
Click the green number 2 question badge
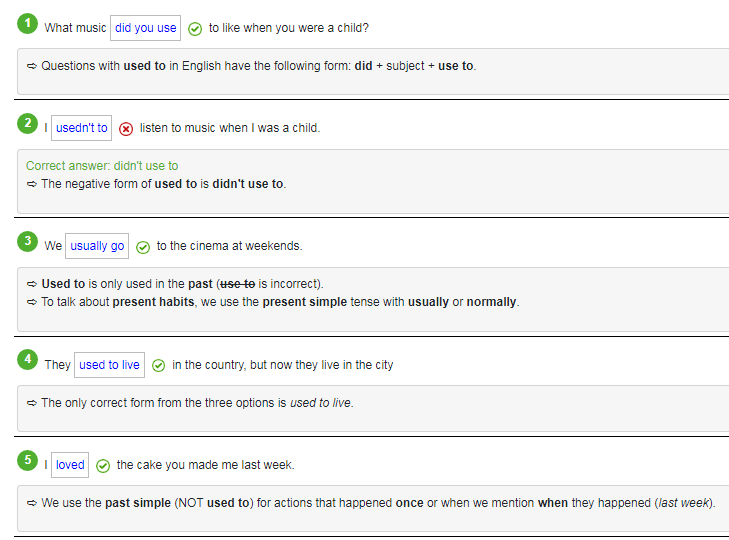tap(28, 123)
